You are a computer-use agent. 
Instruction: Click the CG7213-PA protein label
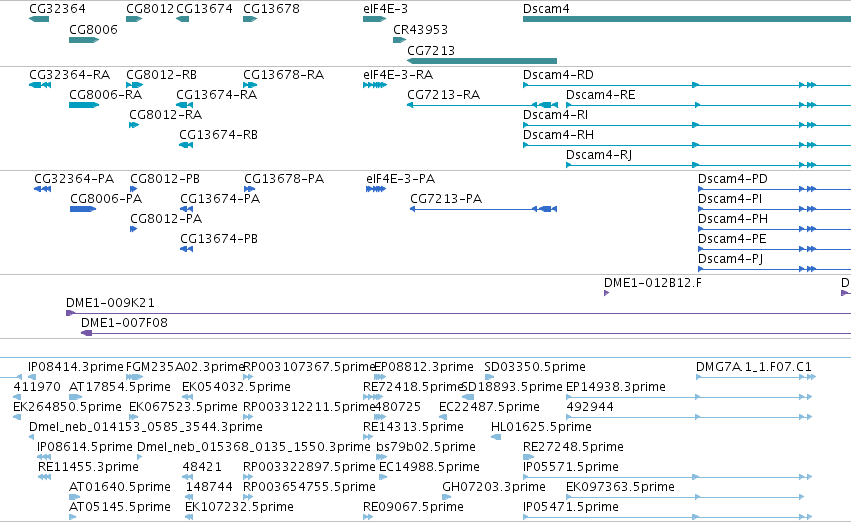(x=446, y=199)
